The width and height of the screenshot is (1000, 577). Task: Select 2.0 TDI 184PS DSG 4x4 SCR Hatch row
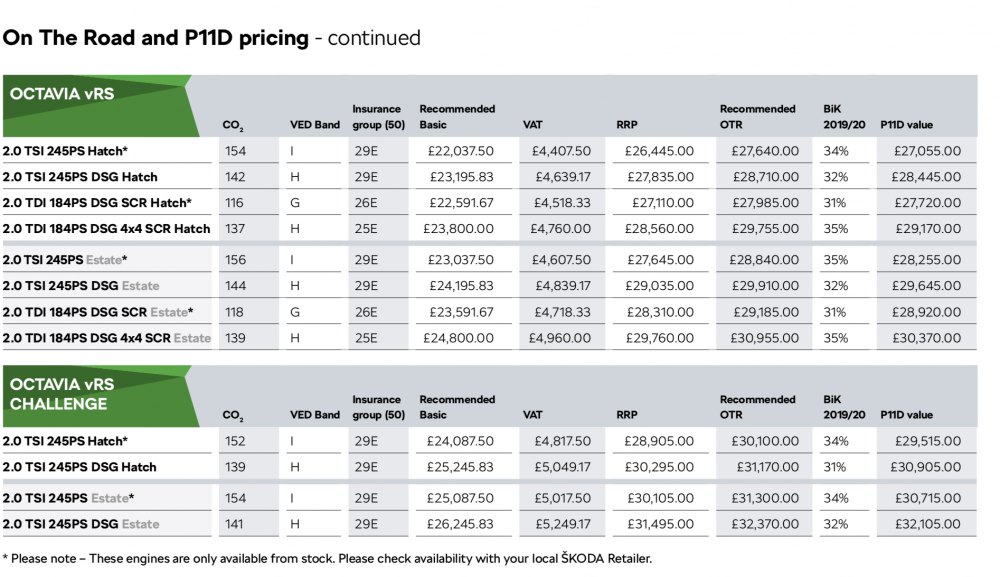[x=489, y=229]
